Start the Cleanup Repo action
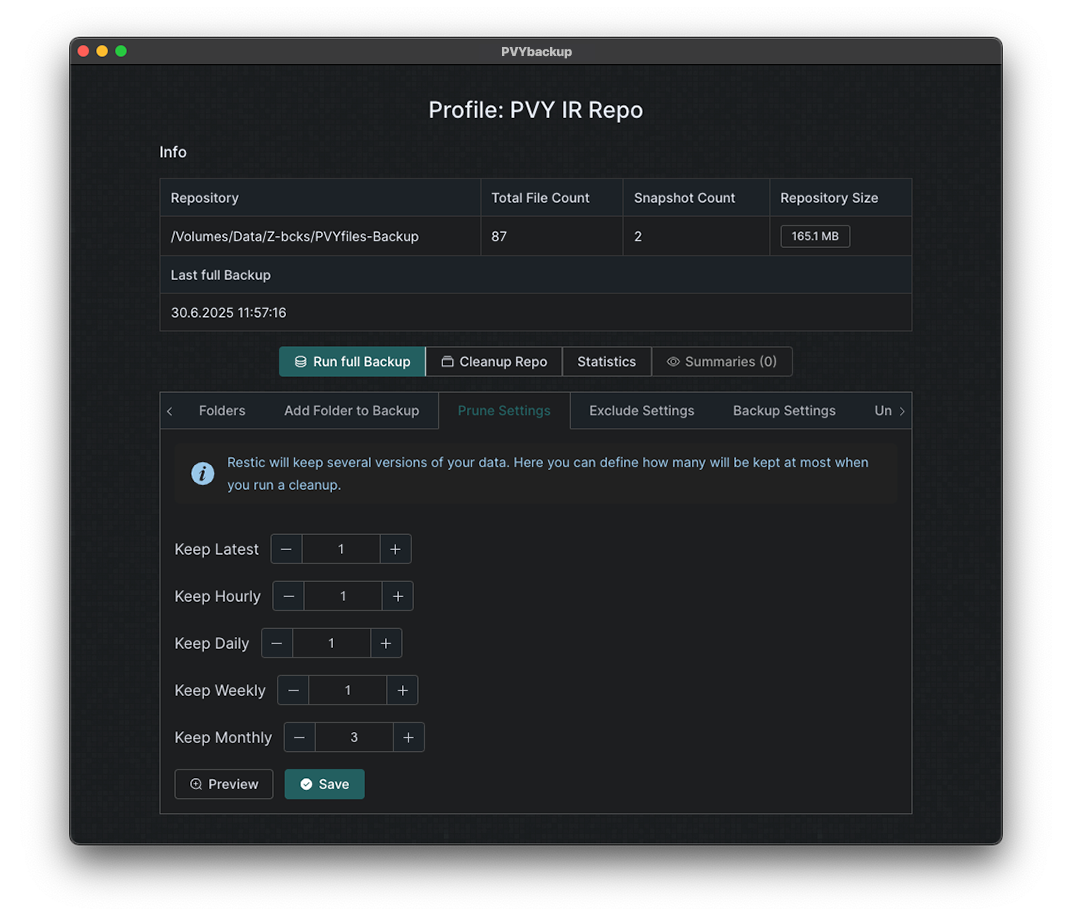This screenshot has height=912, width=1072. (494, 362)
